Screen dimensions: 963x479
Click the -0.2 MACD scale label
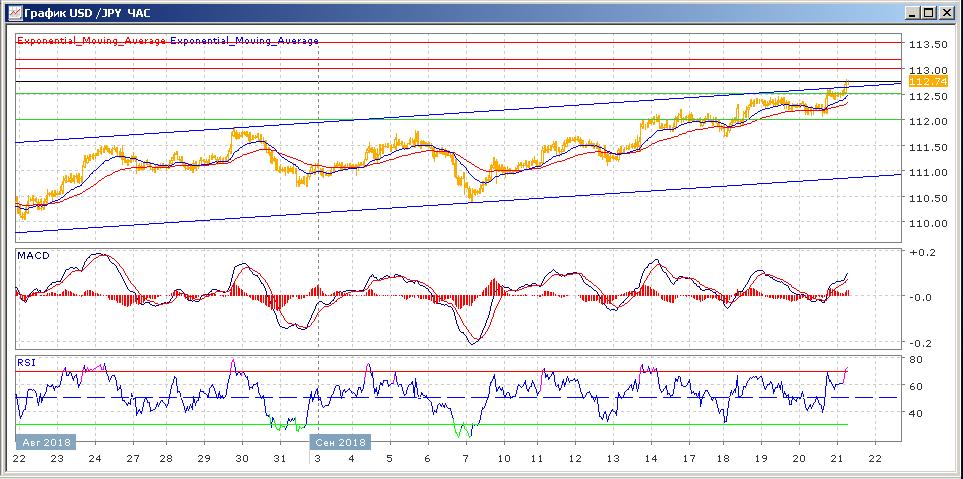click(919, 343)
